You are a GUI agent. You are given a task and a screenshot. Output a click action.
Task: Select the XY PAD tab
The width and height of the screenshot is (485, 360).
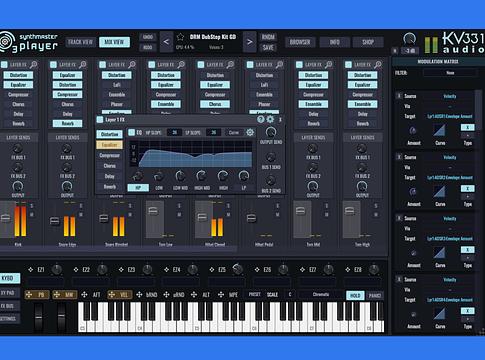[x=9, y=293]
